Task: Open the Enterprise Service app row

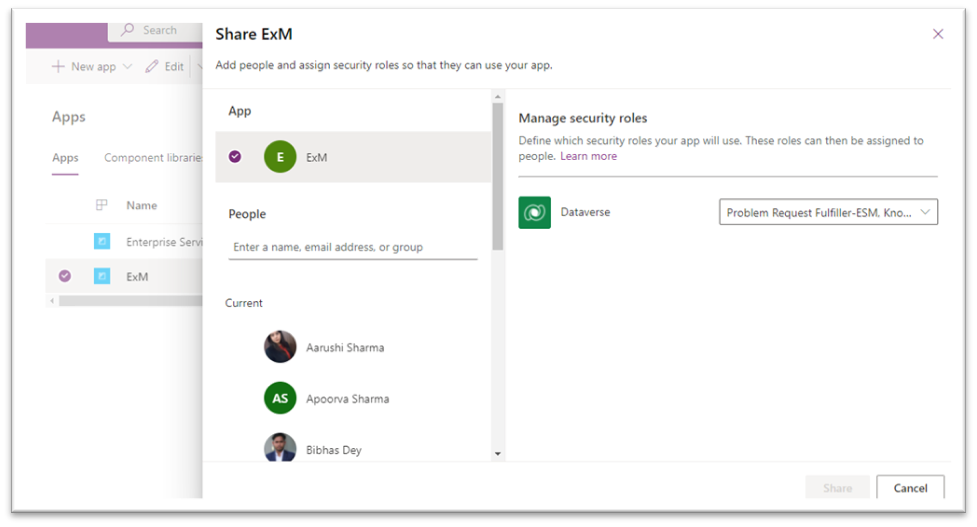Action: point(125,241)
